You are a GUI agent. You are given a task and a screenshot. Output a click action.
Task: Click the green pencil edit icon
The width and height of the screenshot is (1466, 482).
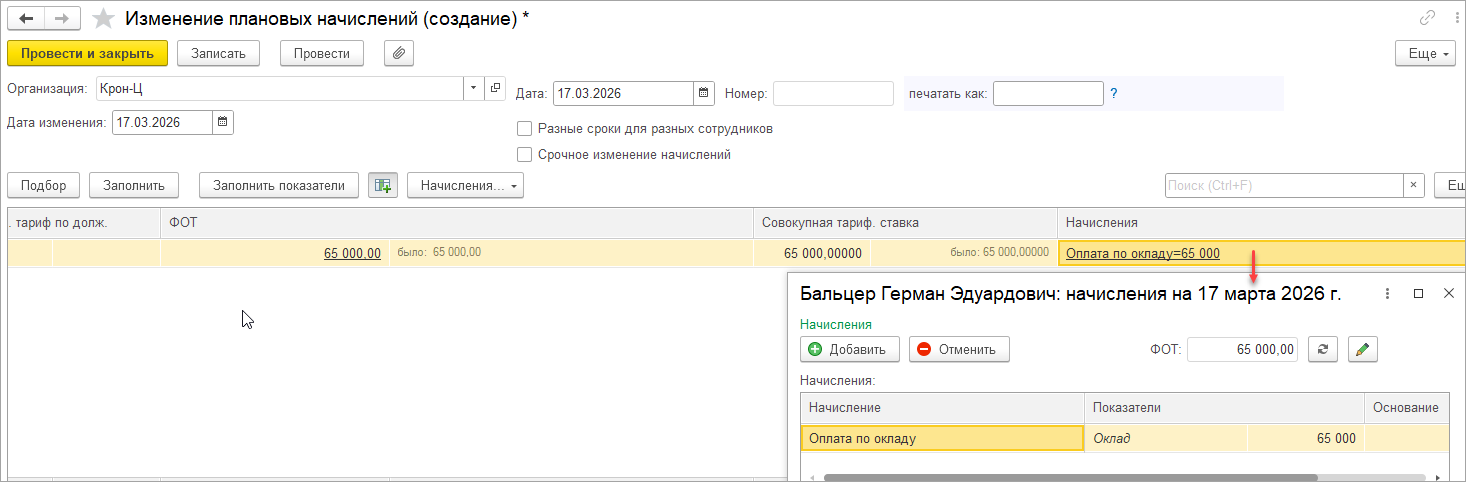(1363, 349)
